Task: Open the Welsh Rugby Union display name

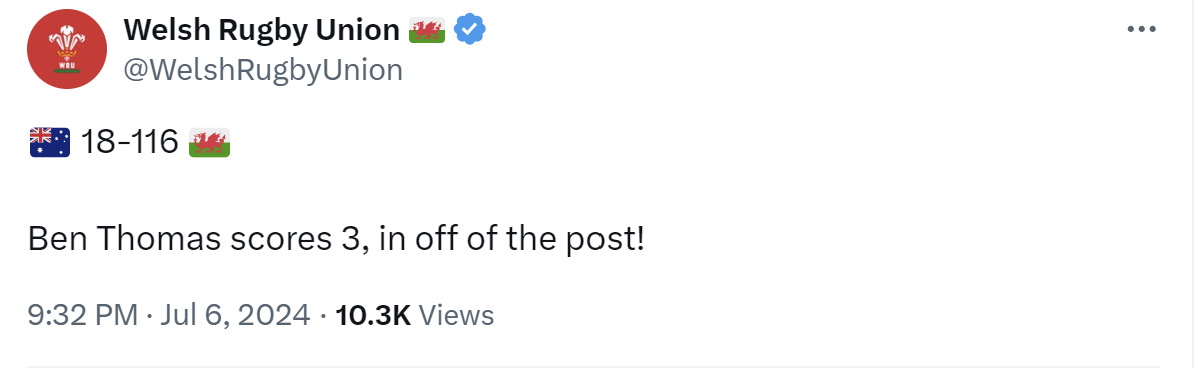Action: pyautogui.click(x=262, y=31)
